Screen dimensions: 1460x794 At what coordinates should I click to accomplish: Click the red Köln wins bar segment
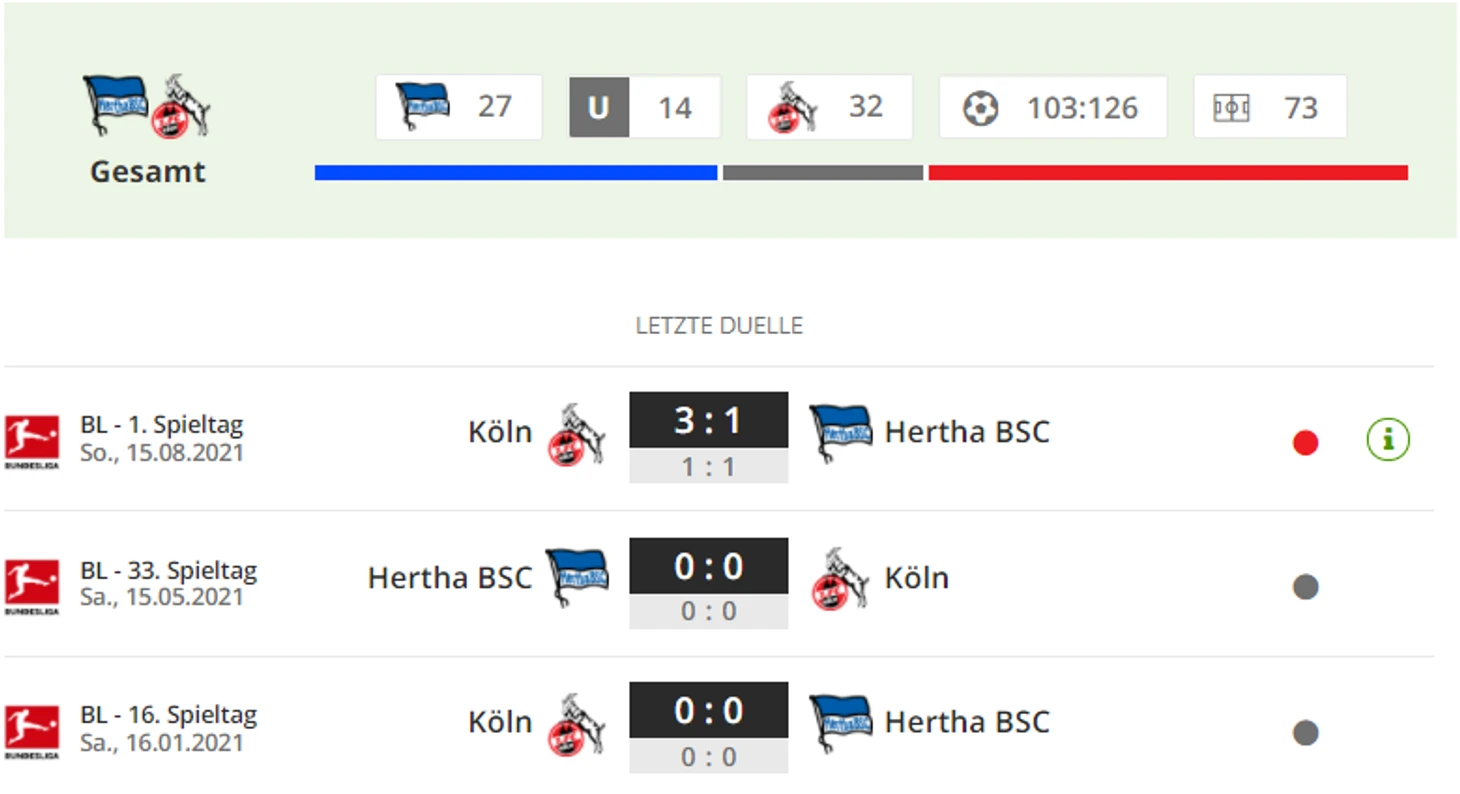pyautogui.click(x=1168, y=173)
